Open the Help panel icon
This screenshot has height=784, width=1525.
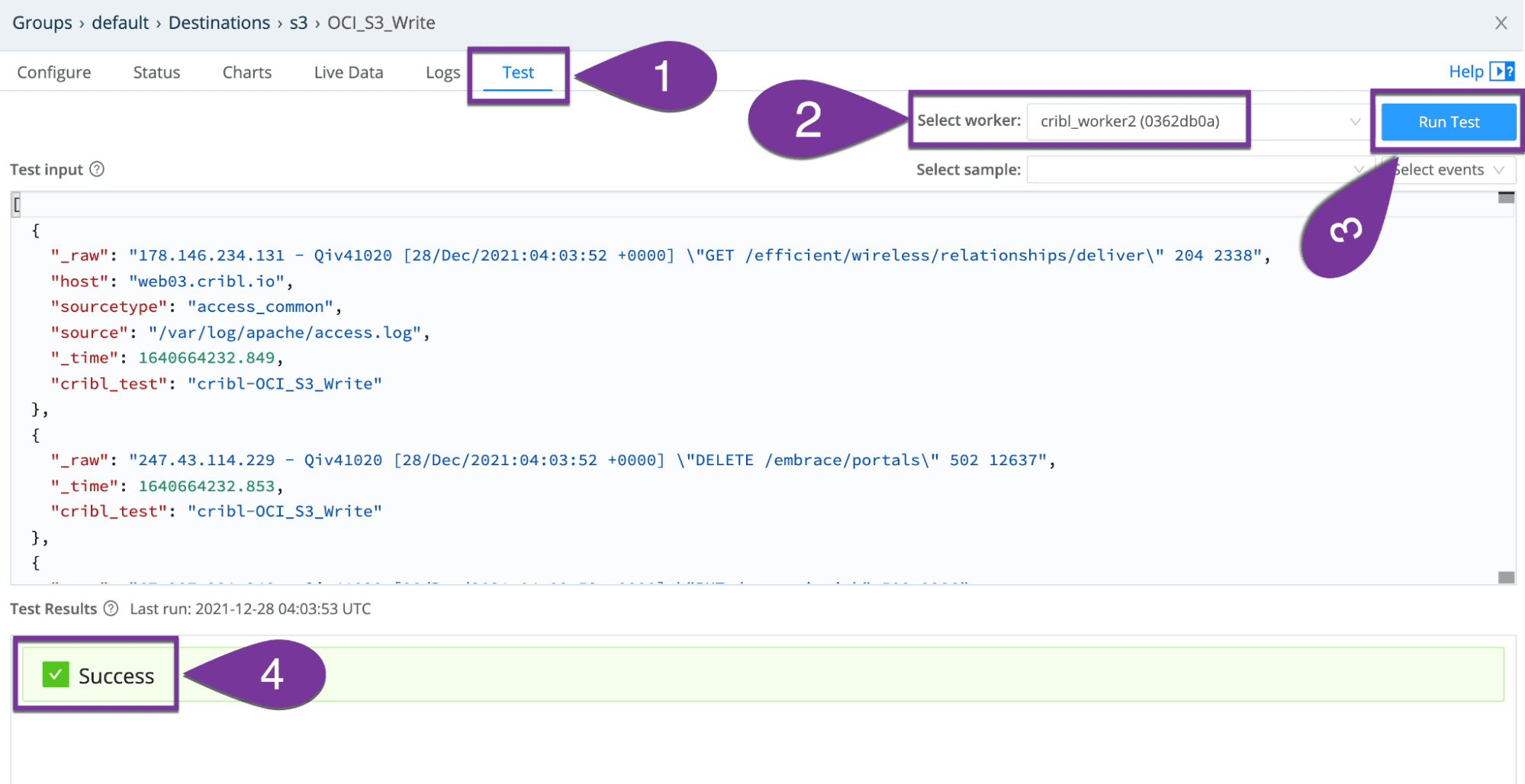1501,72
